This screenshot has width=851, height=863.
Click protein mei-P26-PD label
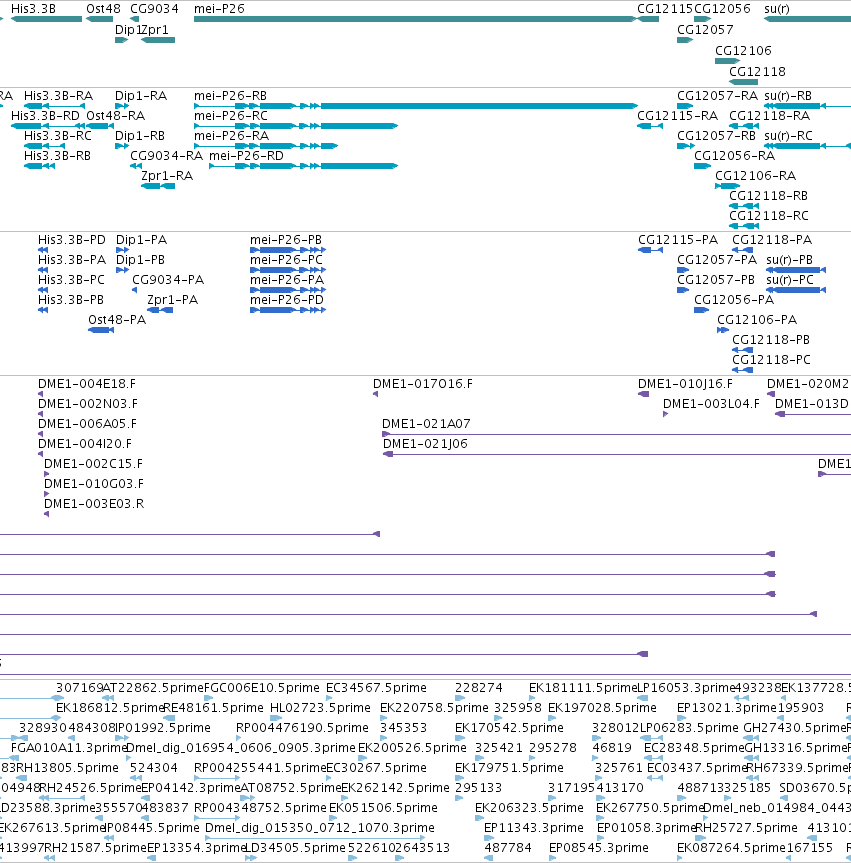point(287,300)
